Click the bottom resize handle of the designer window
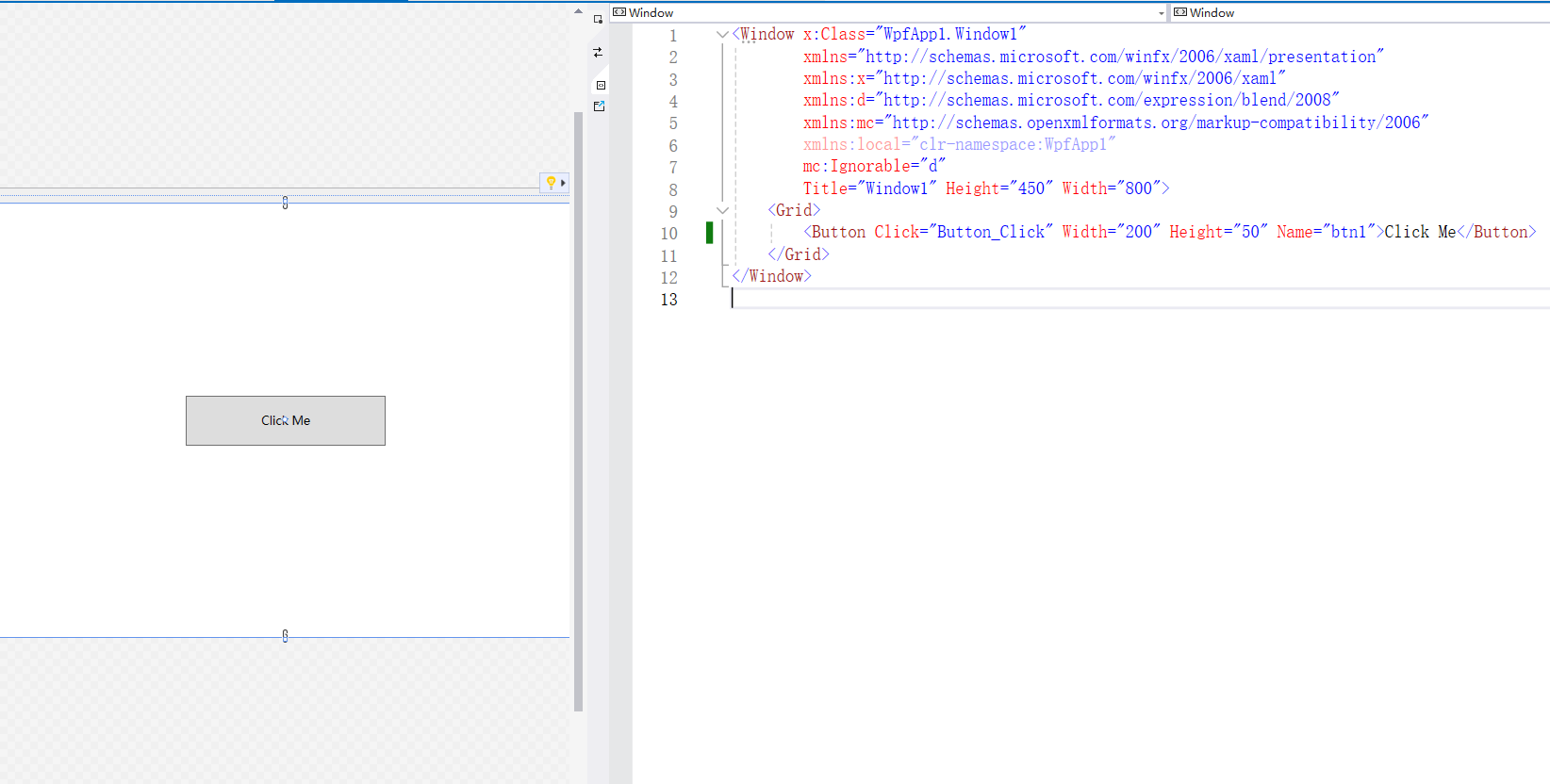This screenshot has height=784, width=1550. (x=285, y=636)
